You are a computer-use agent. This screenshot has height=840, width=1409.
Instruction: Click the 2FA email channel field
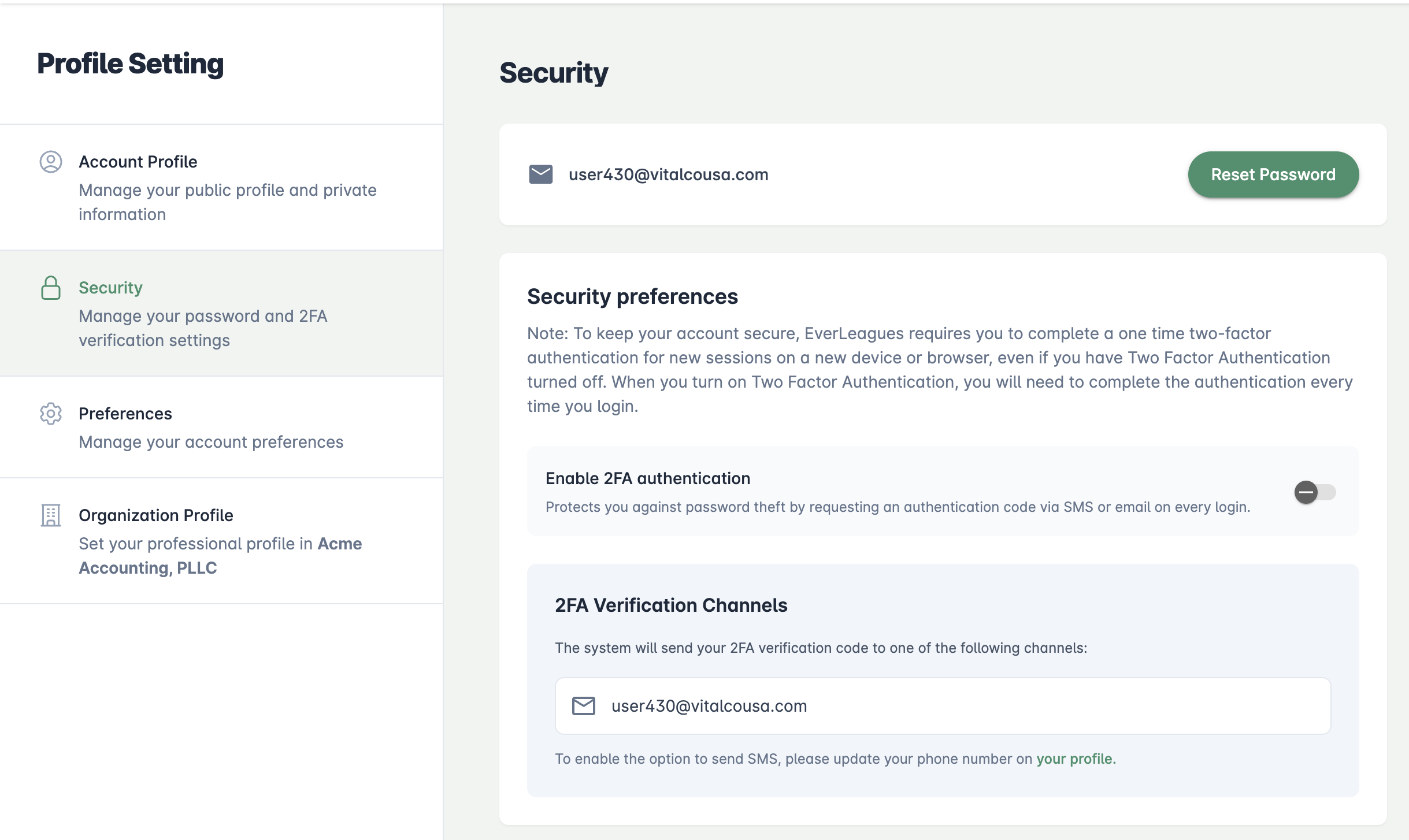point(942,706)
